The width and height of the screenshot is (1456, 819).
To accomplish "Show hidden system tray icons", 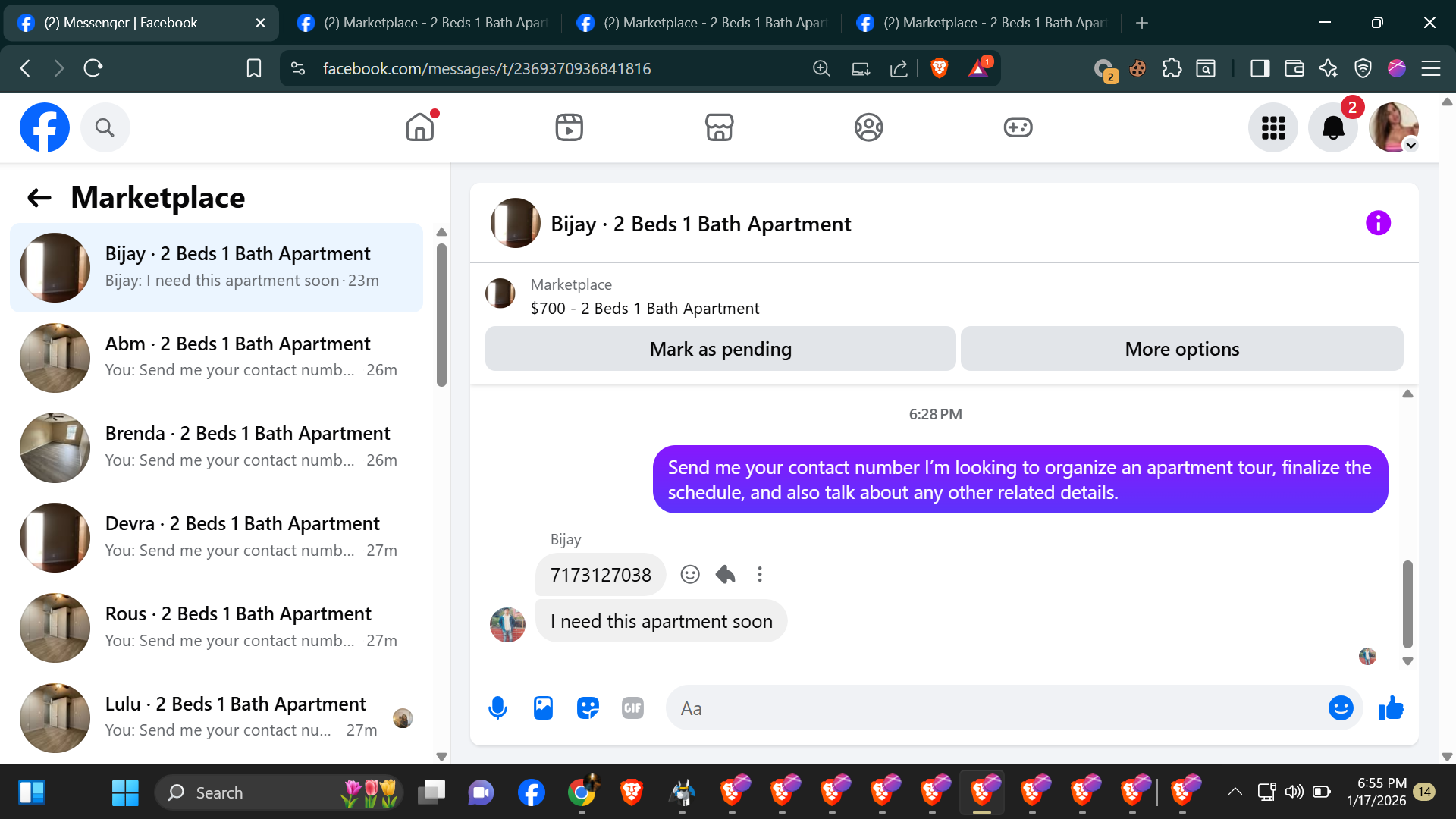I will click(x=1235, y=792).
